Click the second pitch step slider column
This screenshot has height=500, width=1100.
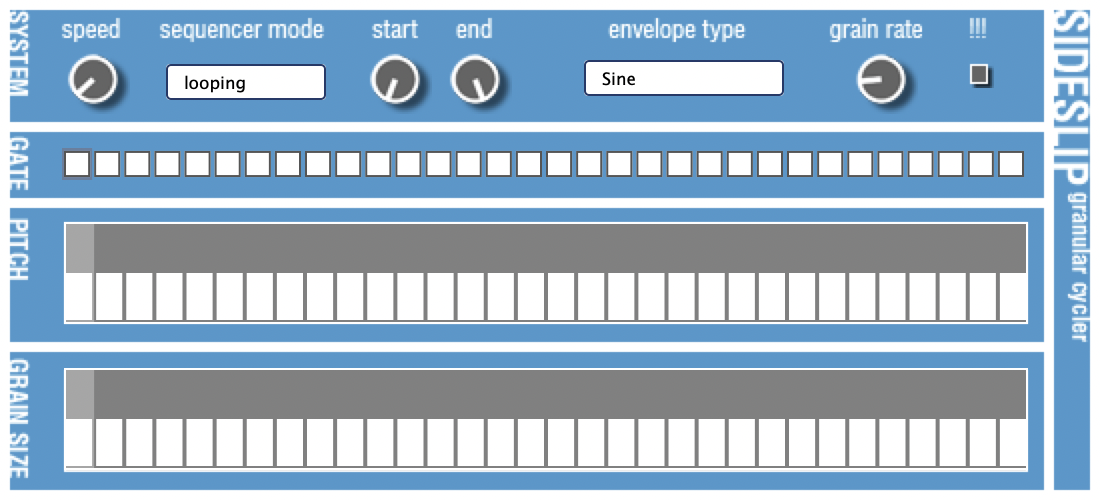[x=109, y=296]
